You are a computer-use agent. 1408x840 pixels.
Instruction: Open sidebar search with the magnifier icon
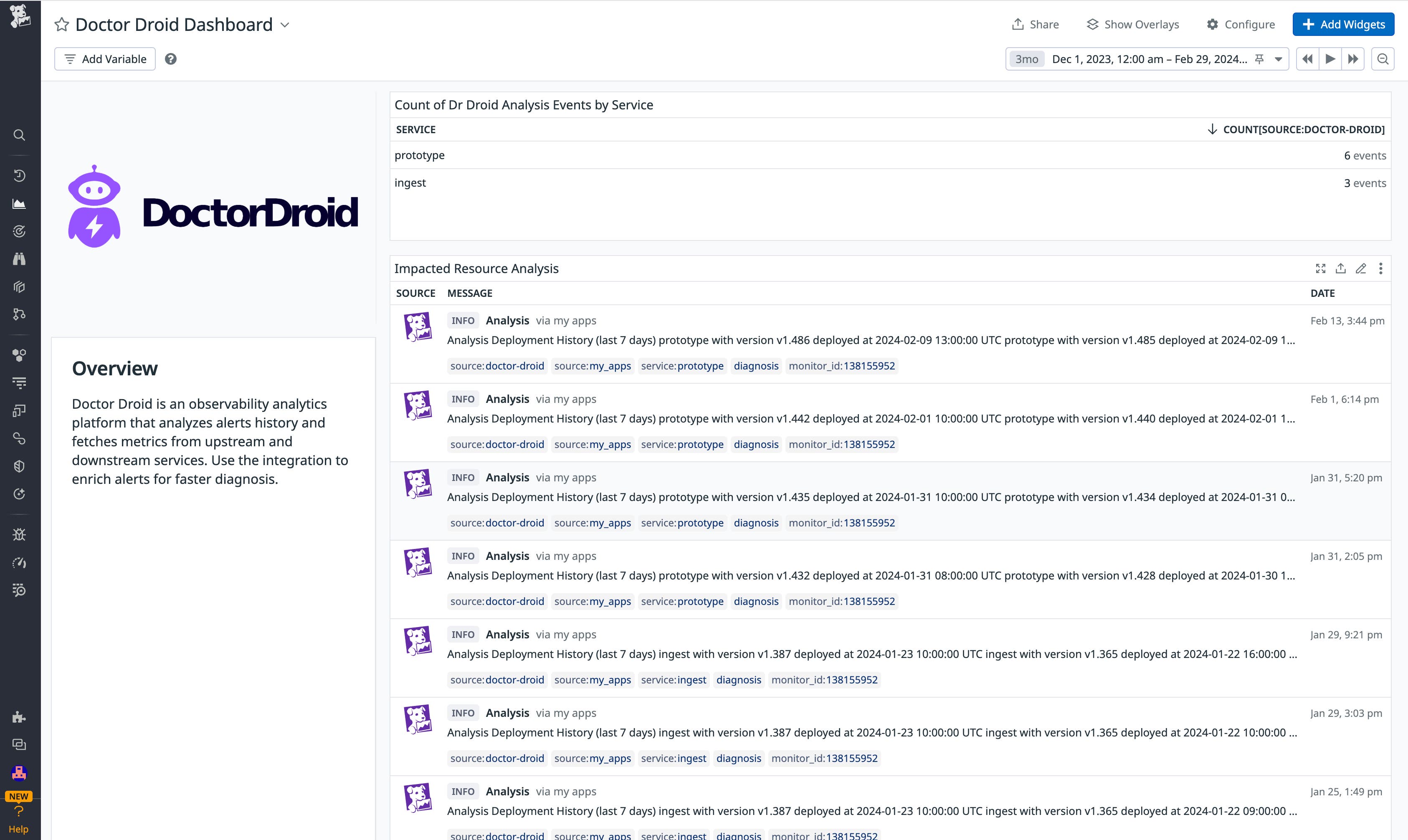pyautogui.click(x=20, y=135)
